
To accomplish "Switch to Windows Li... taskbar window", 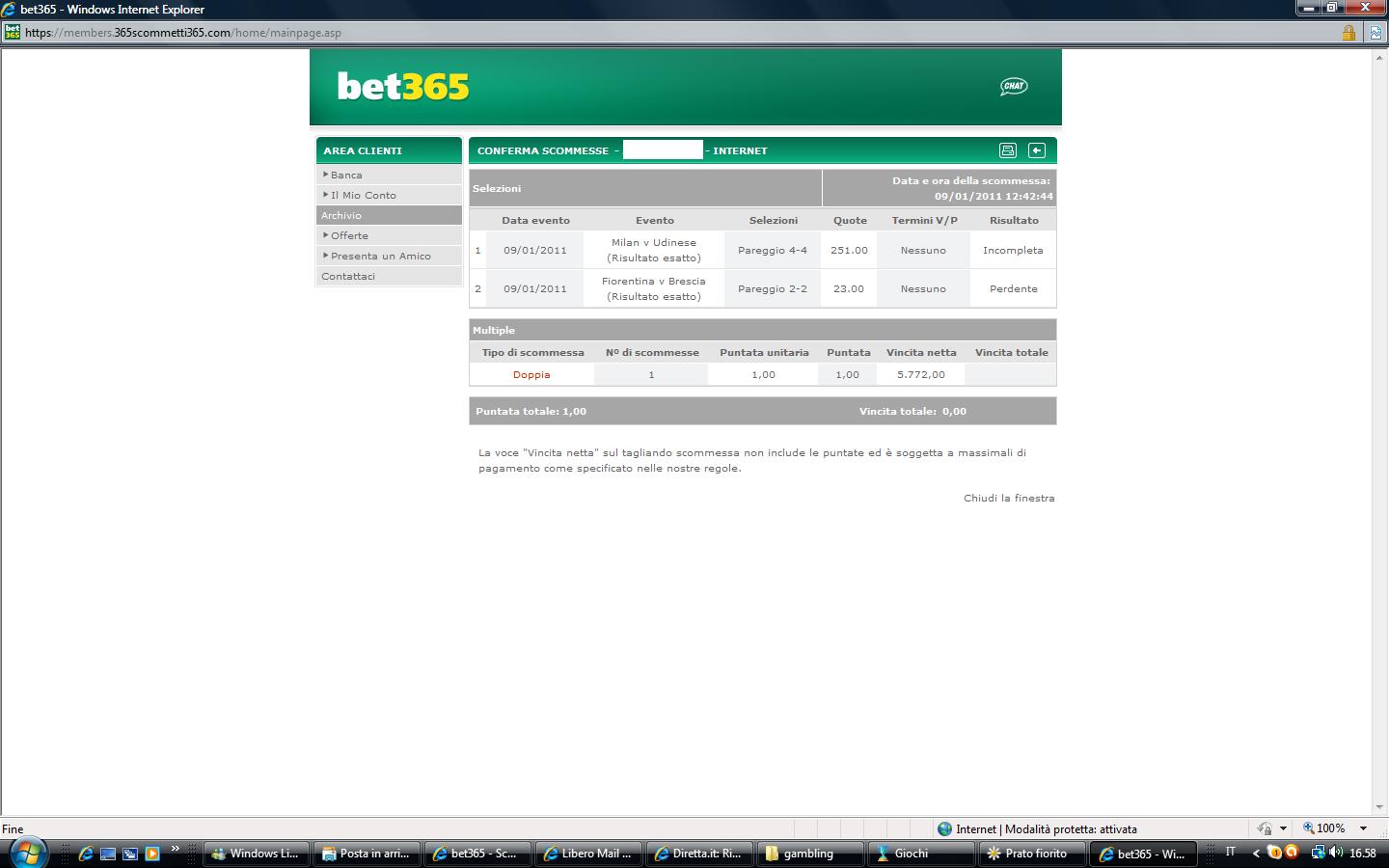I will 258,854.
